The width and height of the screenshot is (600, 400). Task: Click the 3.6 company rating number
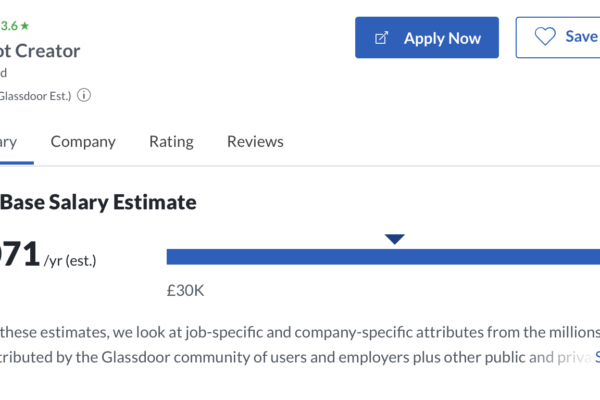pyautogui.click(x=9, y=26)
